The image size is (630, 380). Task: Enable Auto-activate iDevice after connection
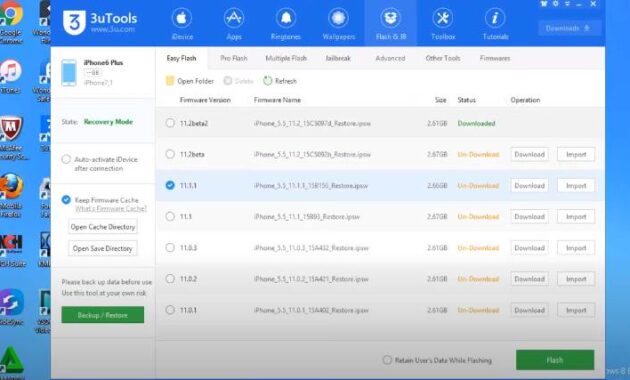(66, 159)
